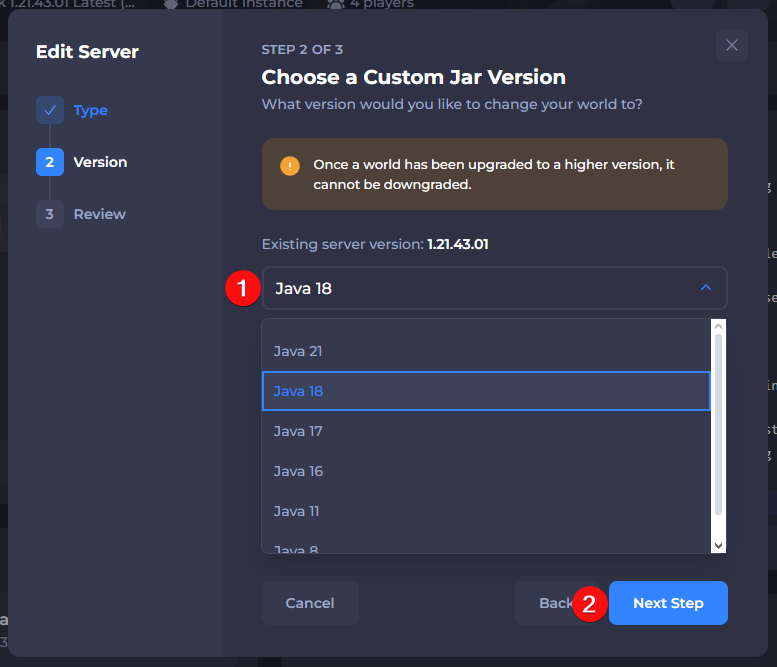Close the Edit Server dialog with X
Screen dimensions: 777x667
click(x=731, y=45)
